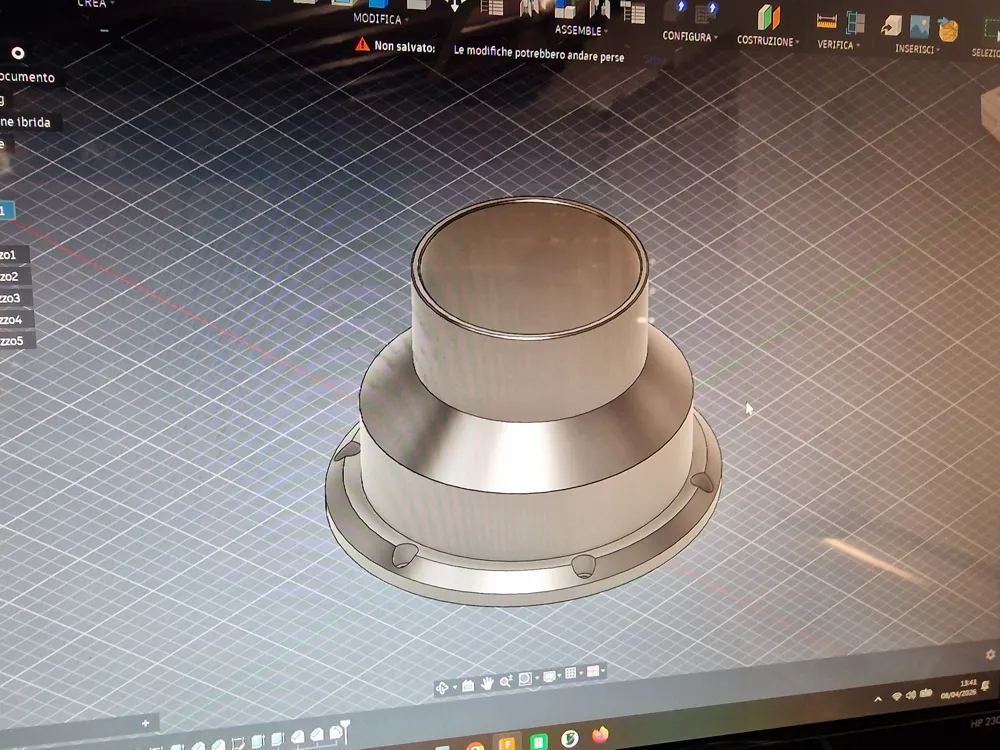Open the VERIFICA dropdown menu
The width and height of the screenshot is (1000, 750).
(x=839, y=45)
